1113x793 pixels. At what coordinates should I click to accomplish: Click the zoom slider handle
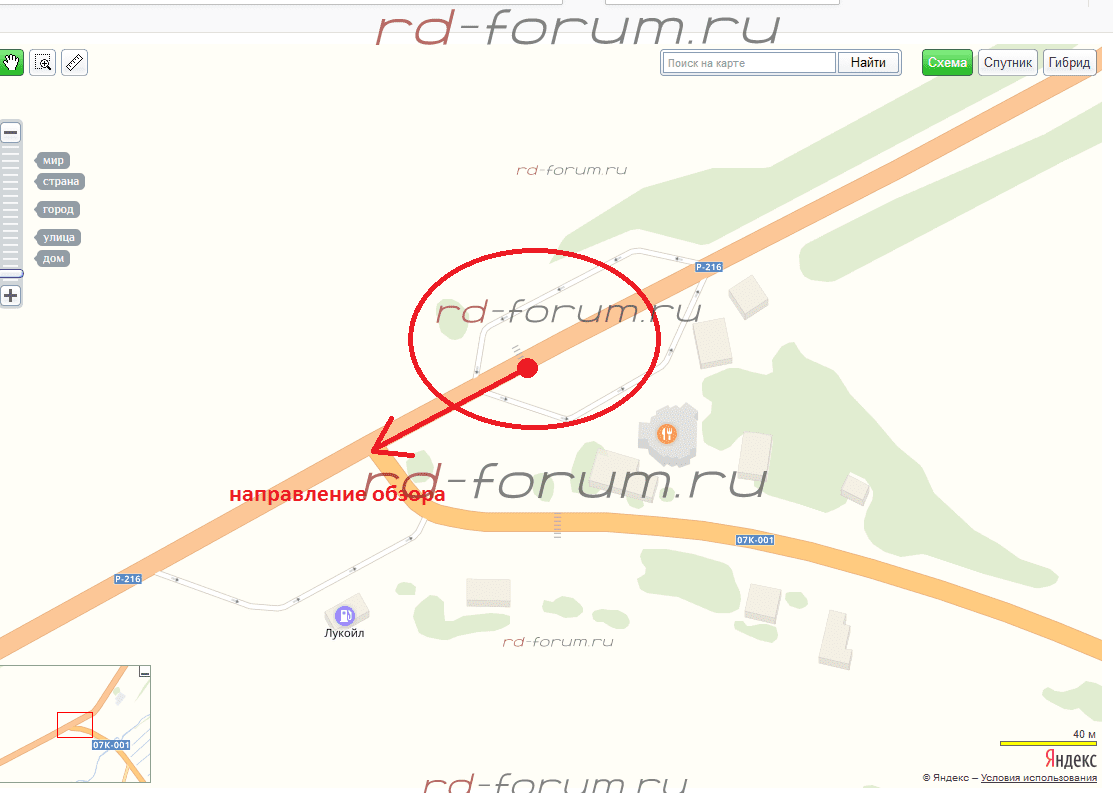11,273
